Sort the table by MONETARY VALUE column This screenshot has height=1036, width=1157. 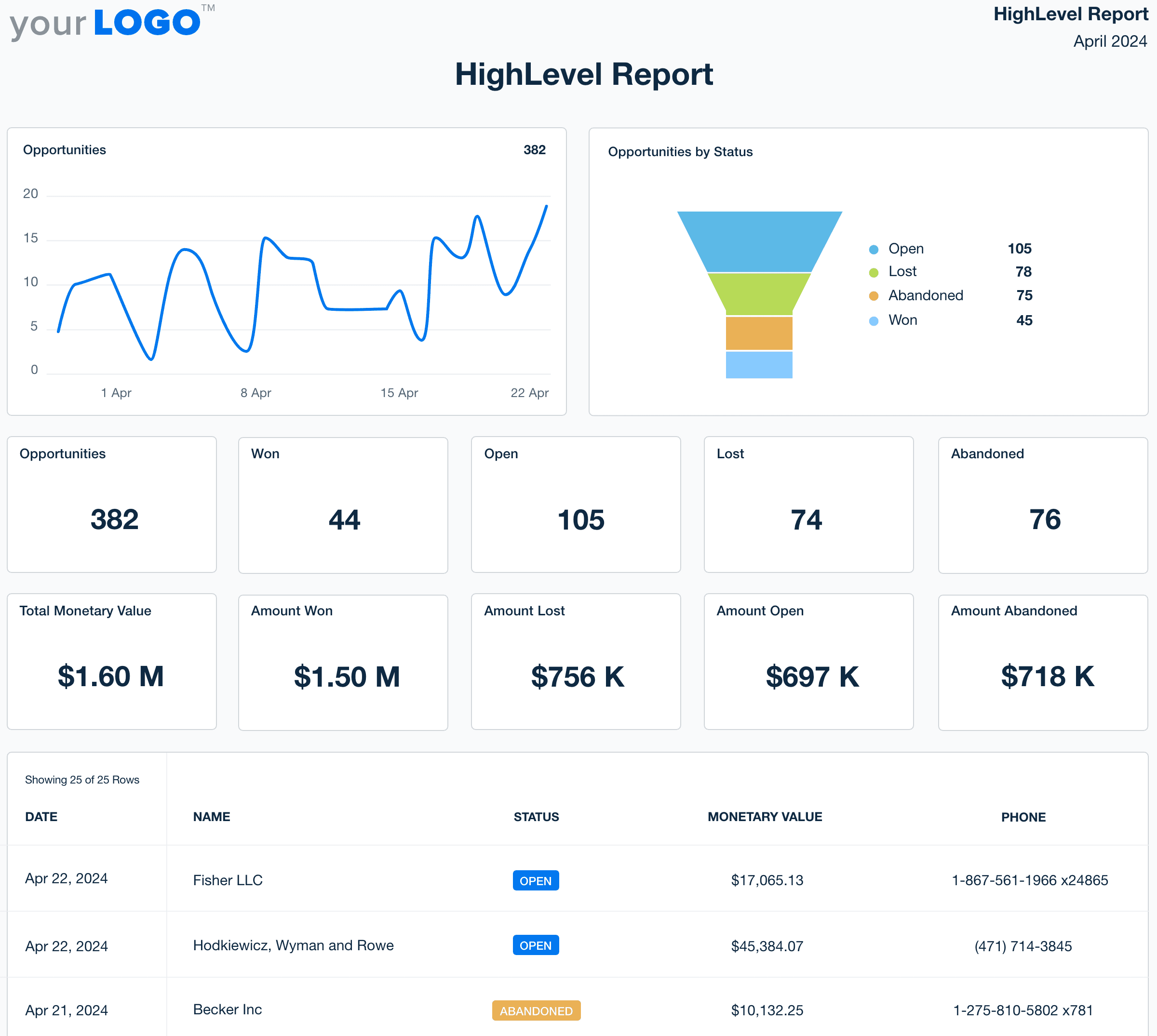click(764, 816)
